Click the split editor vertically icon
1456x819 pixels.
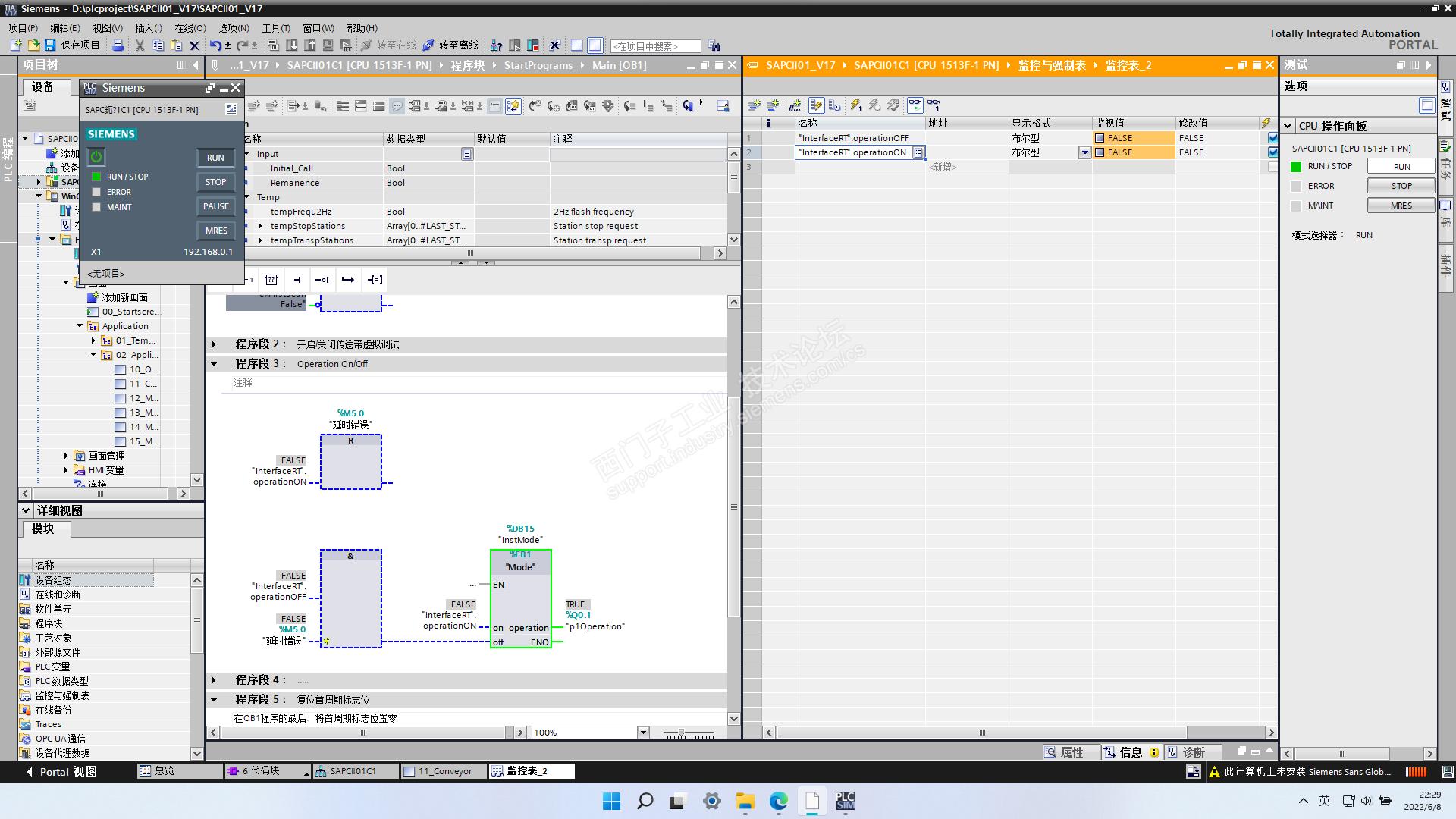(x=595, y=45)
